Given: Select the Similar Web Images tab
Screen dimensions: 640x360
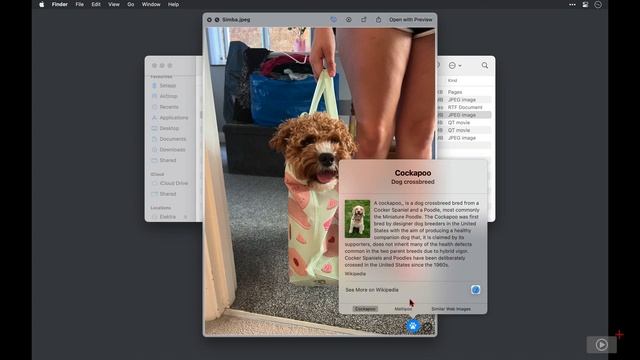Looking at the screenshot, I should click(x=451, y=309).
